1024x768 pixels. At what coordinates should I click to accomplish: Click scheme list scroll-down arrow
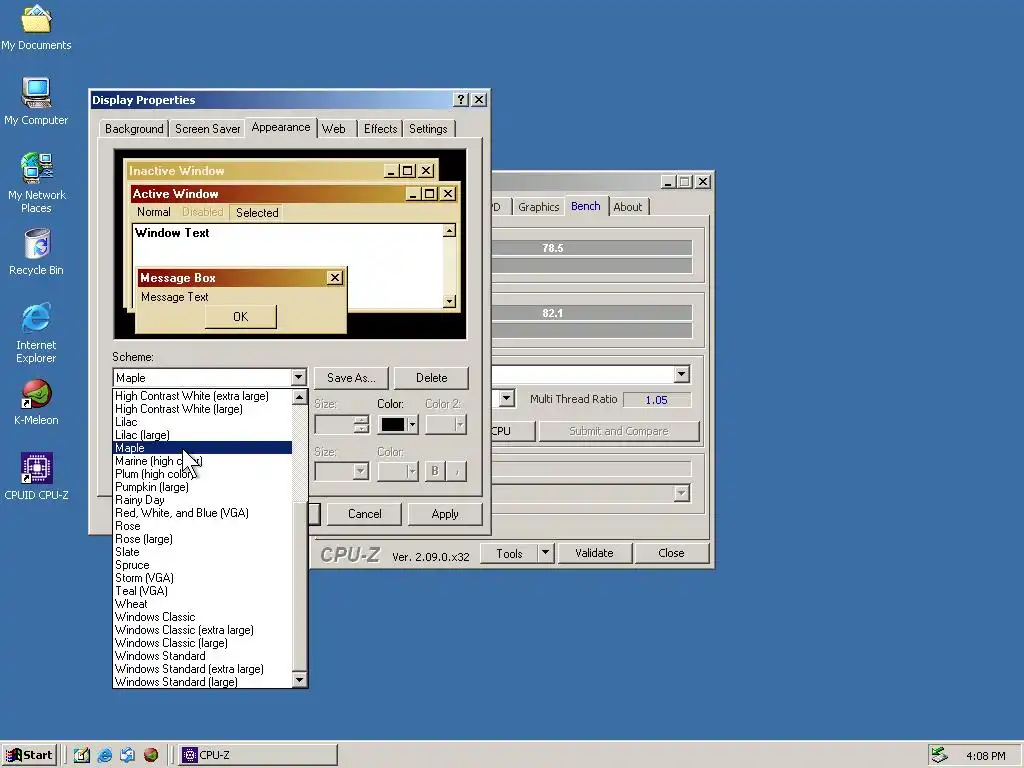[x=300, y=680]
